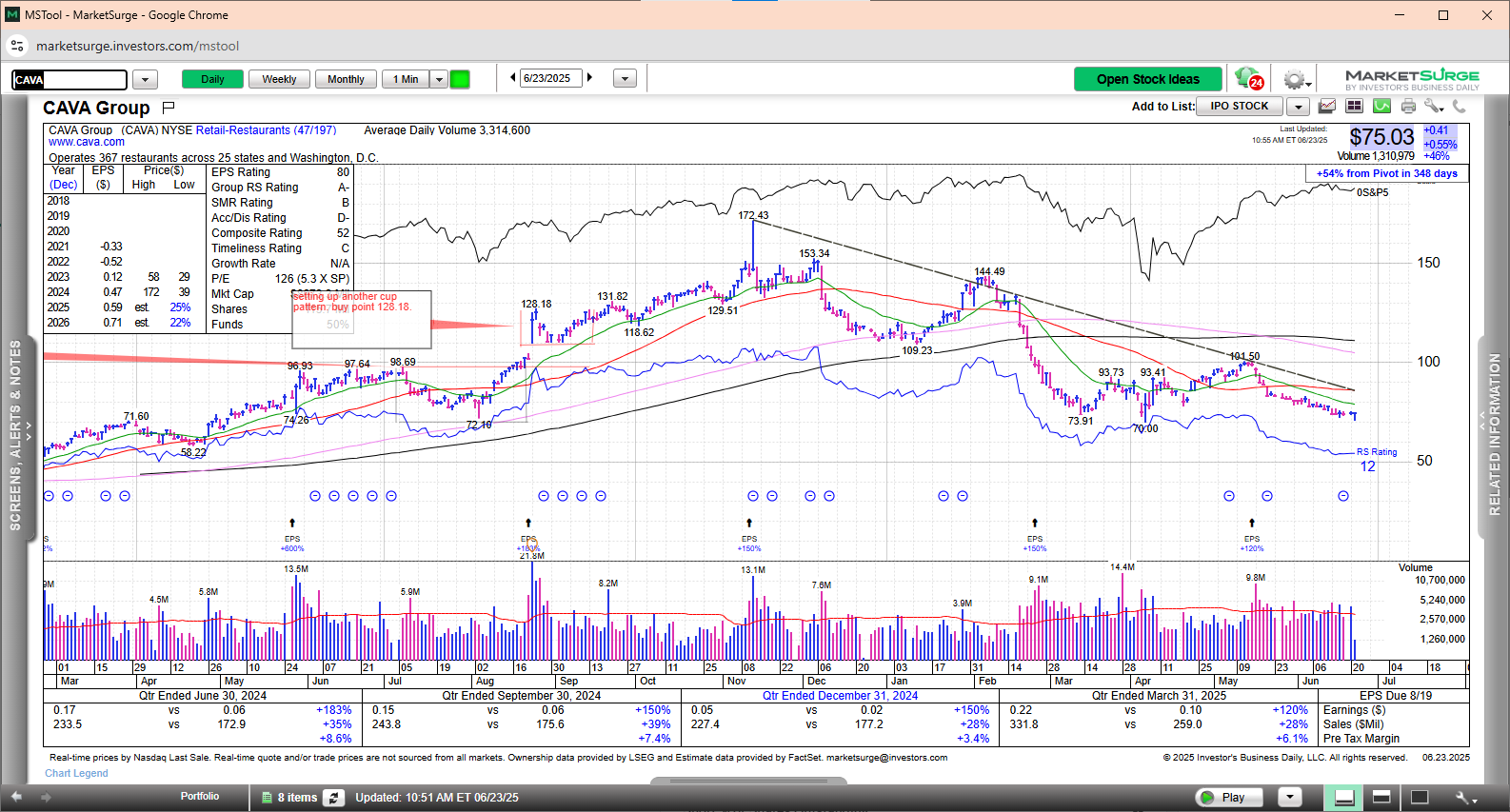Click the EPS Due 8/19 header

click(1395, 696)
